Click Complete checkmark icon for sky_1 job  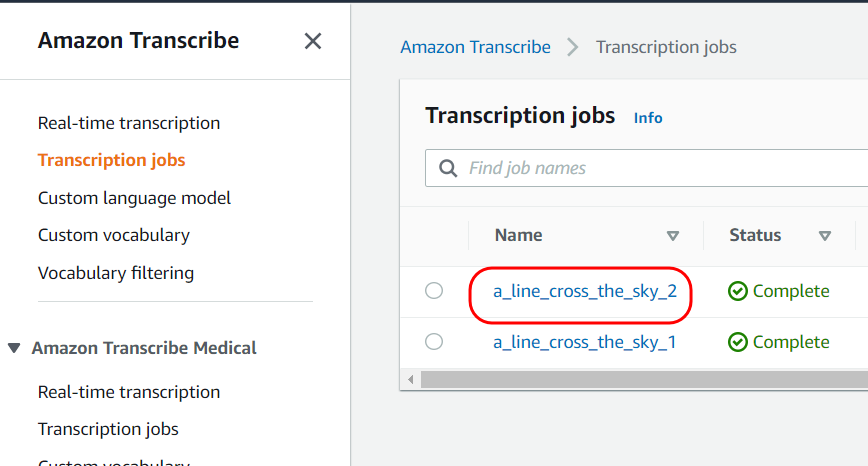pos(738,342)
